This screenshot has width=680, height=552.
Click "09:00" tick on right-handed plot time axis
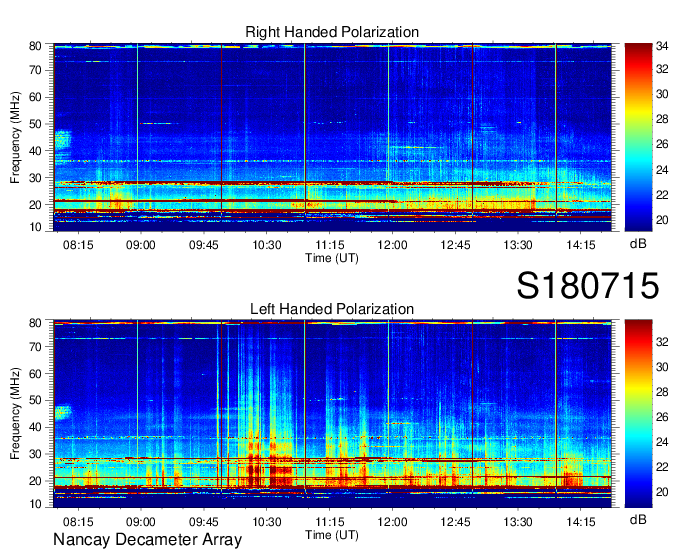point(141,245)
